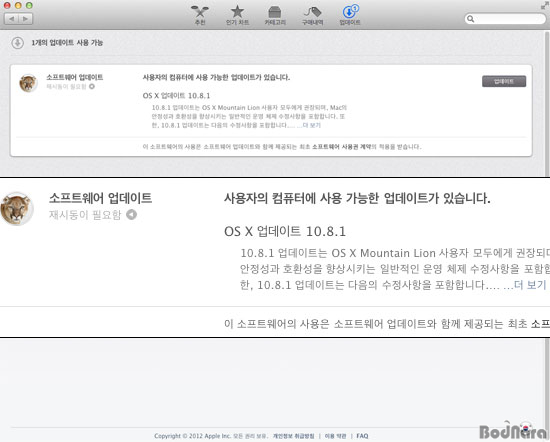Viewport: 550px width, 442px height.
Task: Click the 업데이트 button on the update card
Action: coord(504,81)
